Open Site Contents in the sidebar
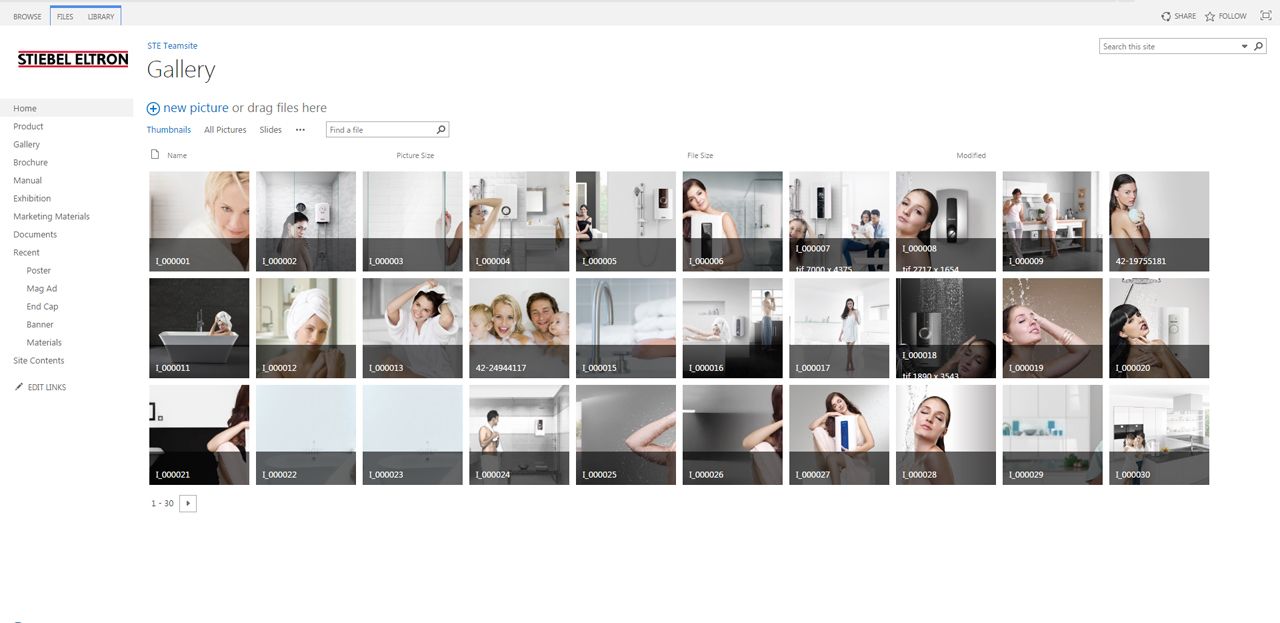This screenshot has width=1280, height=623. pyautogui.click(x=39, y=360)
